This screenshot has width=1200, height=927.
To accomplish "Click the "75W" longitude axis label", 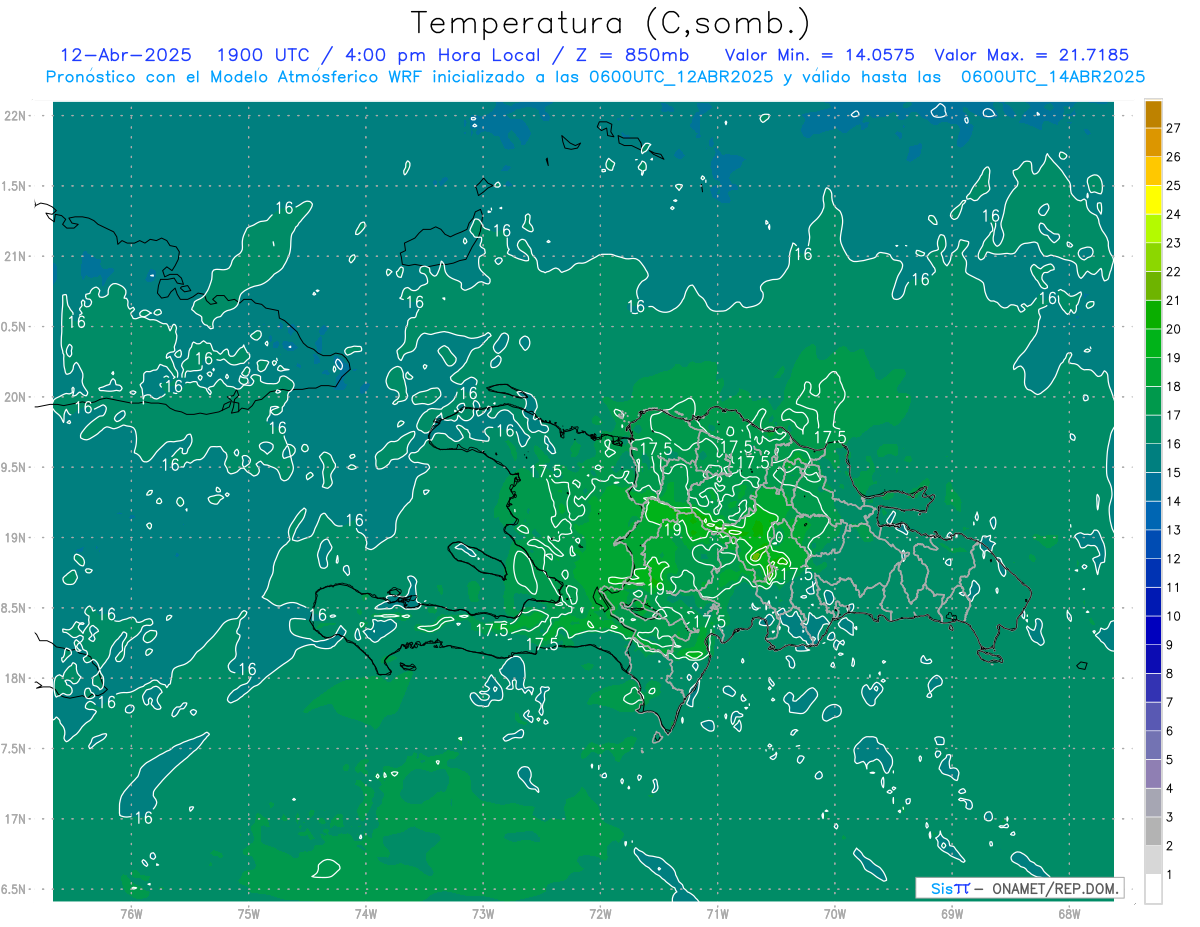I will [248, 914].
